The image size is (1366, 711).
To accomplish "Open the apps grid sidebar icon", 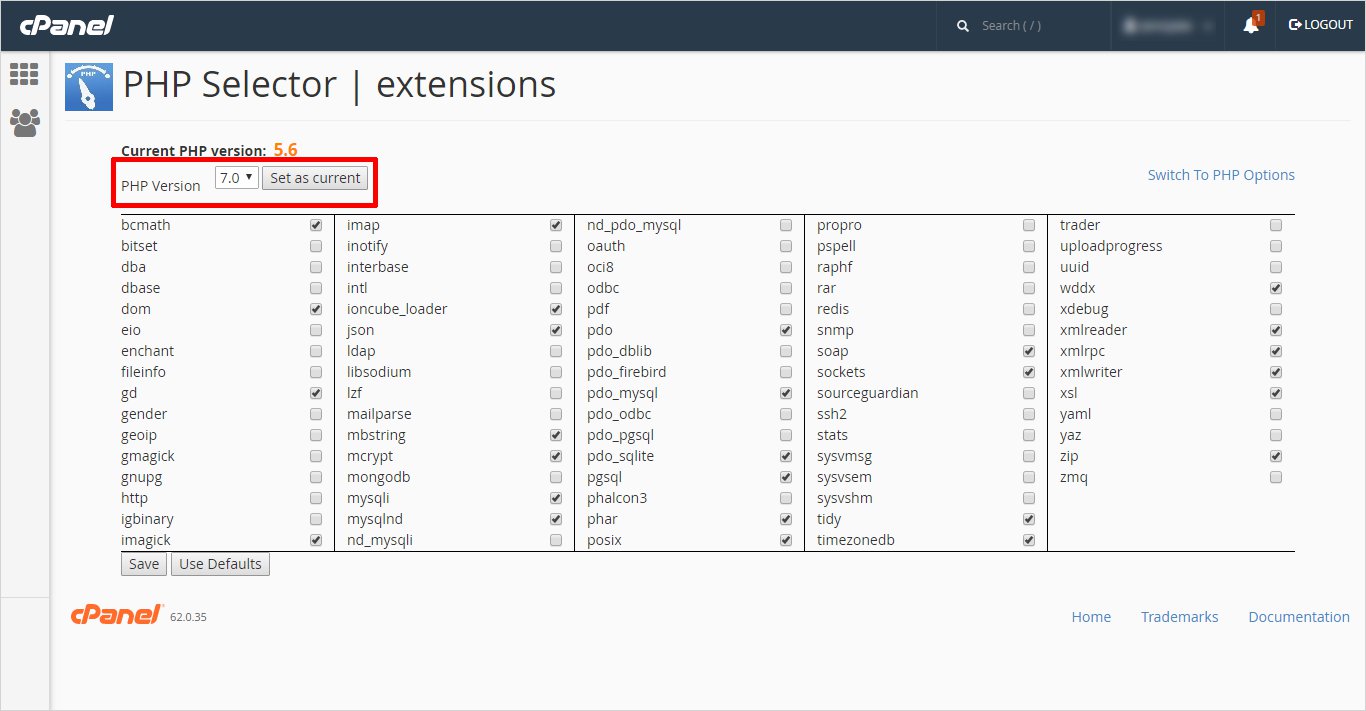I will pyautogui.click(x=24, y=74).
